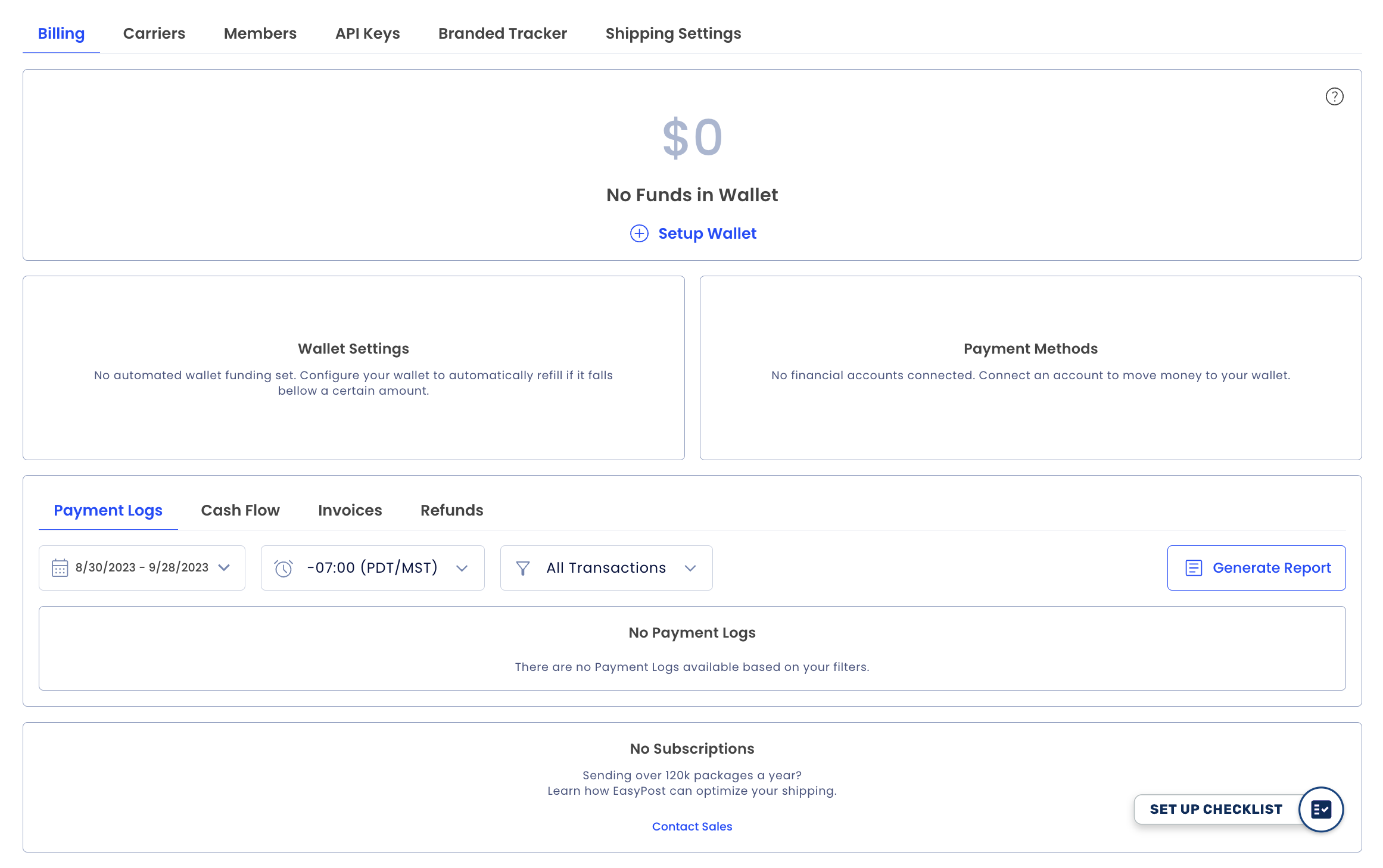
Task: Open the Invoices tab
Action: click(350, 510)
